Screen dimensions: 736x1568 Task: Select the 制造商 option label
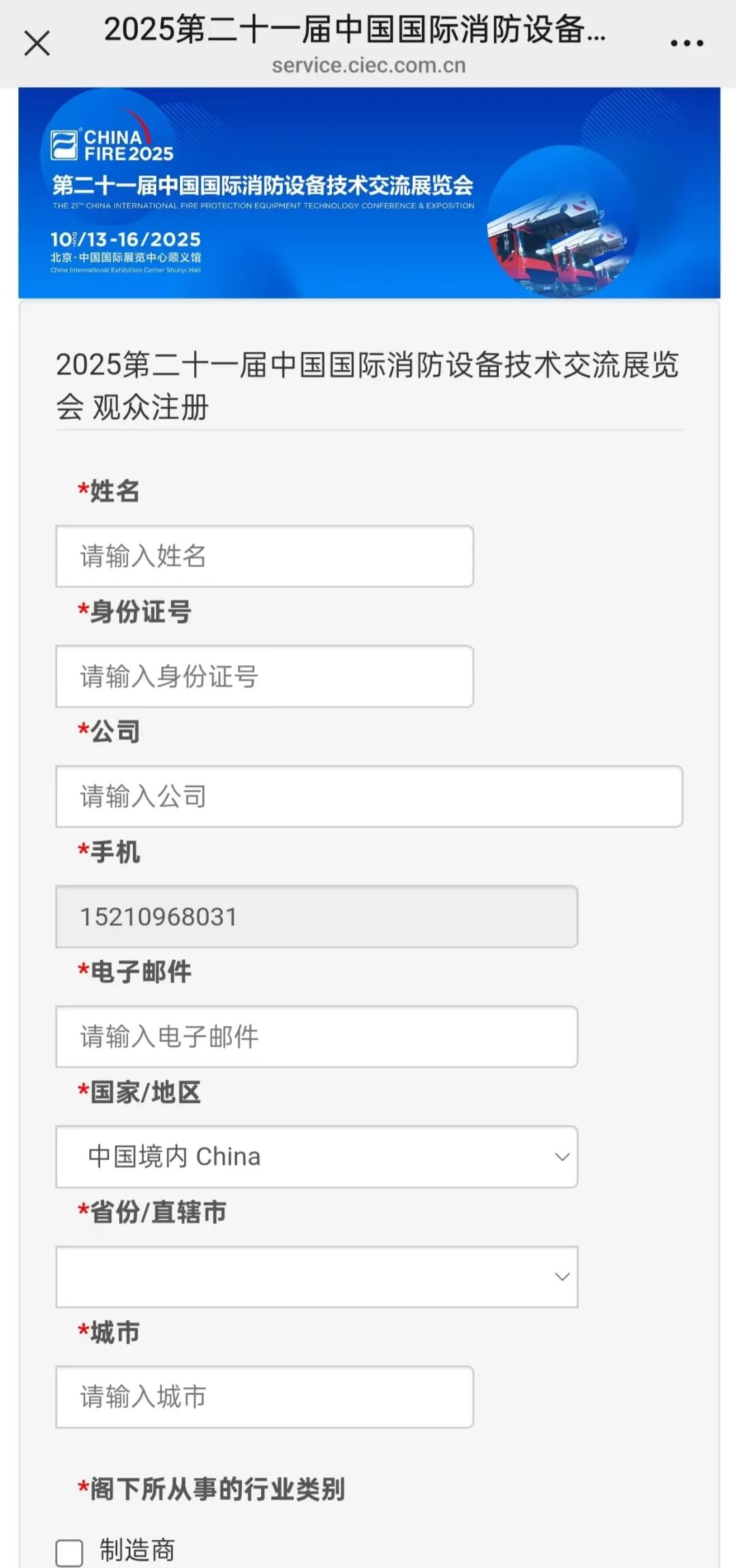(138, 1550)
